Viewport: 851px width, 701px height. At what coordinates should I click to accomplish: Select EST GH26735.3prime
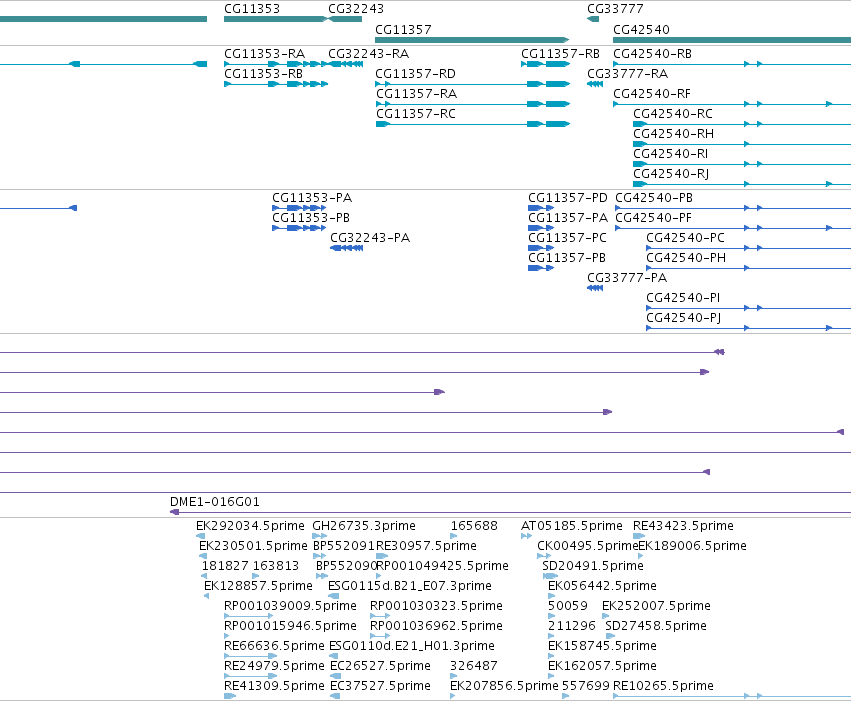[364, 526]
